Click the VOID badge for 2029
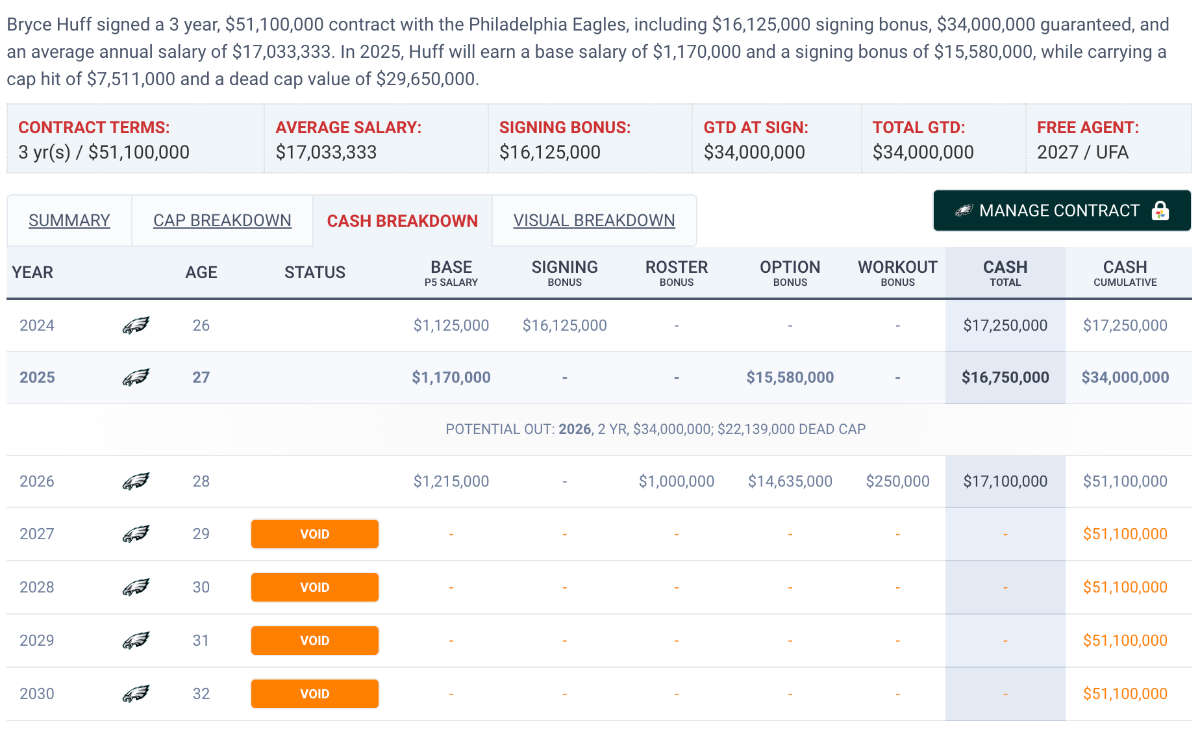The width and height of the screenshot is (1200, 738). (314, 640)
